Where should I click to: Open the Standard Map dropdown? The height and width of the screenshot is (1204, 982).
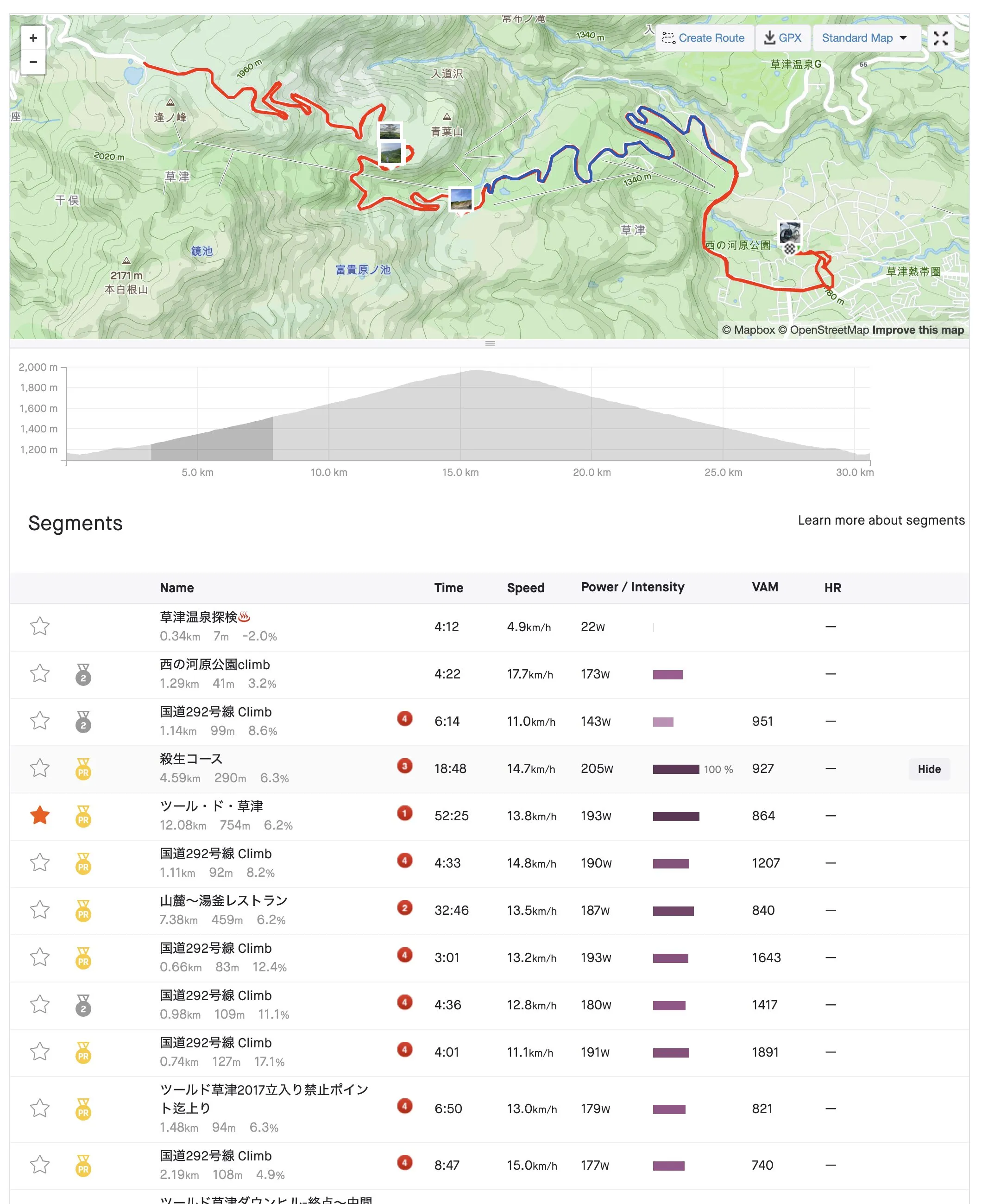click(864, 38)
